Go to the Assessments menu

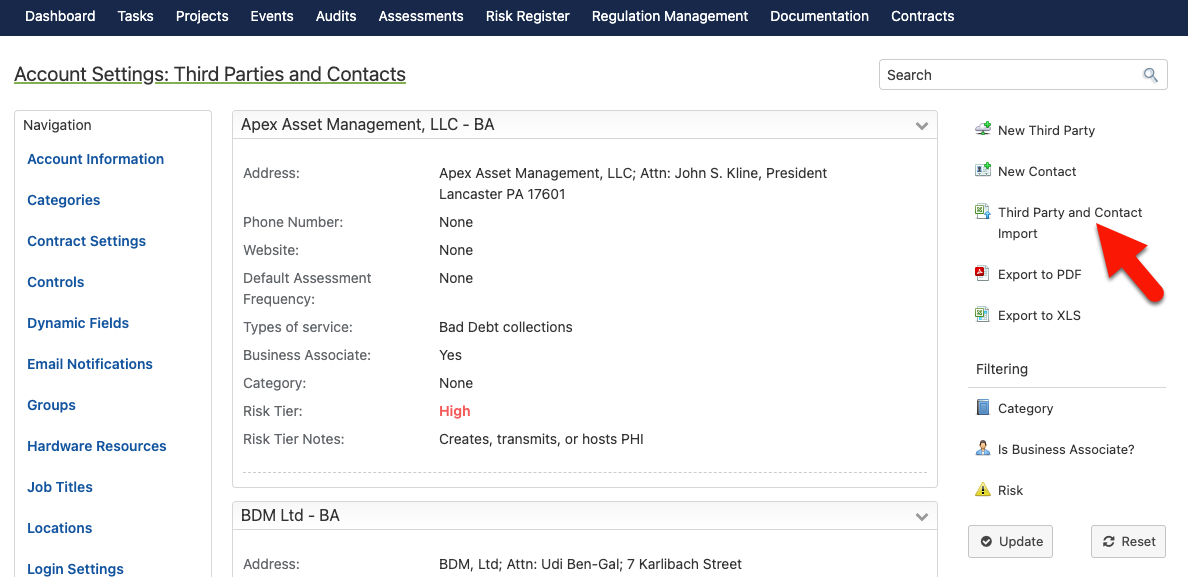(x=421, y=16)
